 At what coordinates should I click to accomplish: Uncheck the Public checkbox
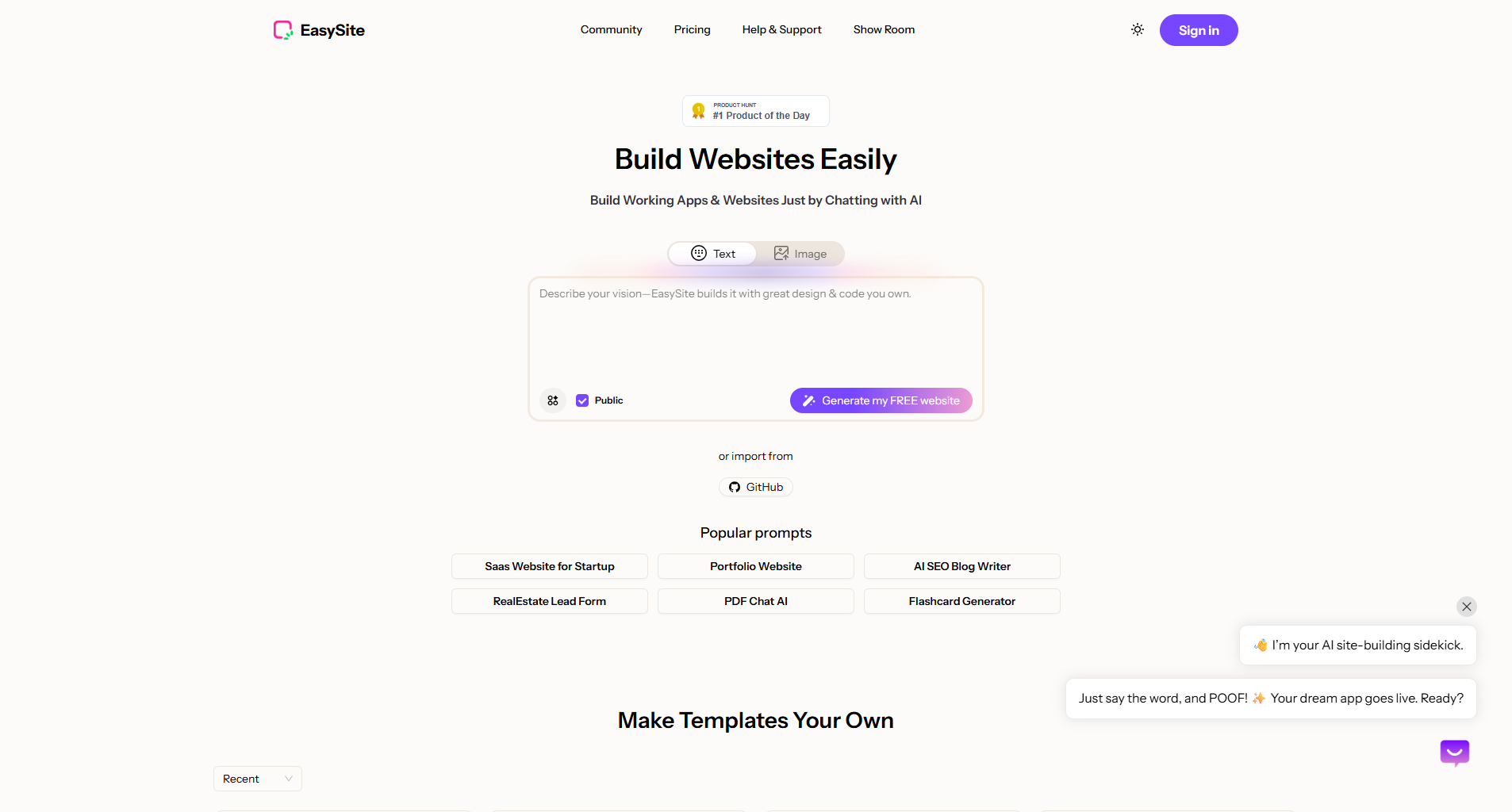[582, 400]
